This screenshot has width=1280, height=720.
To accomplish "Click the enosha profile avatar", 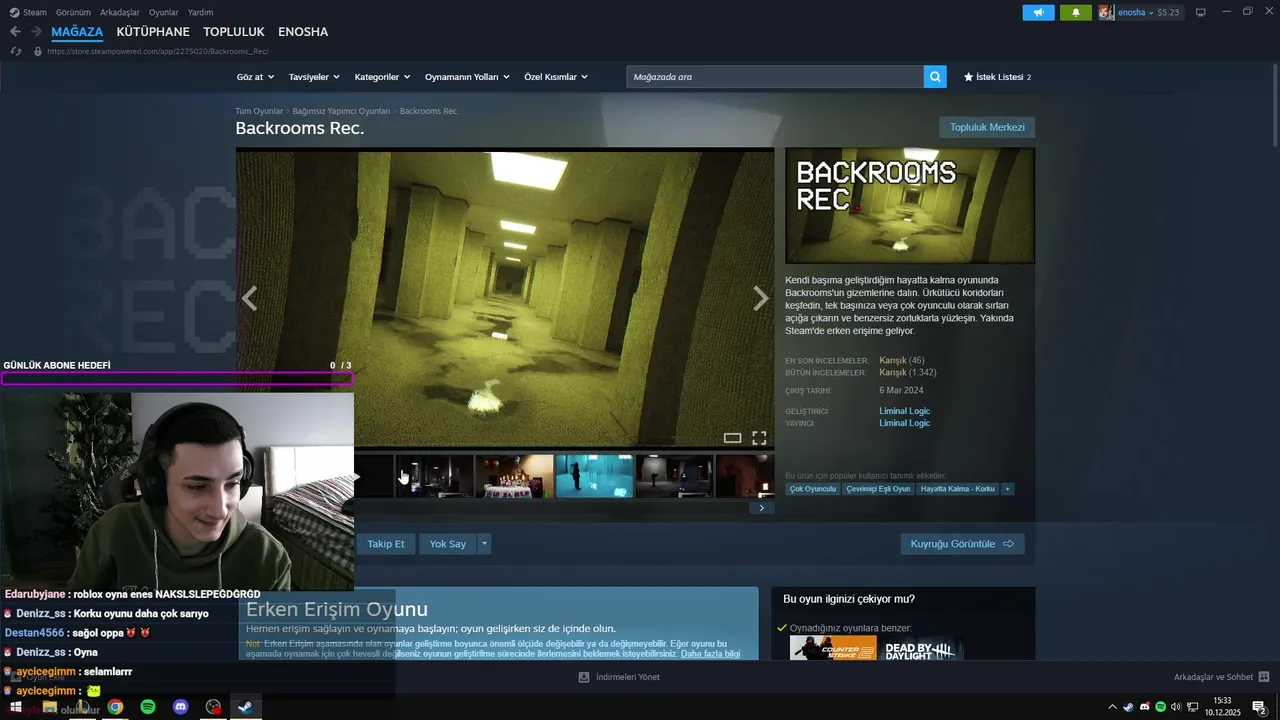I will [x=1106, y=12].
